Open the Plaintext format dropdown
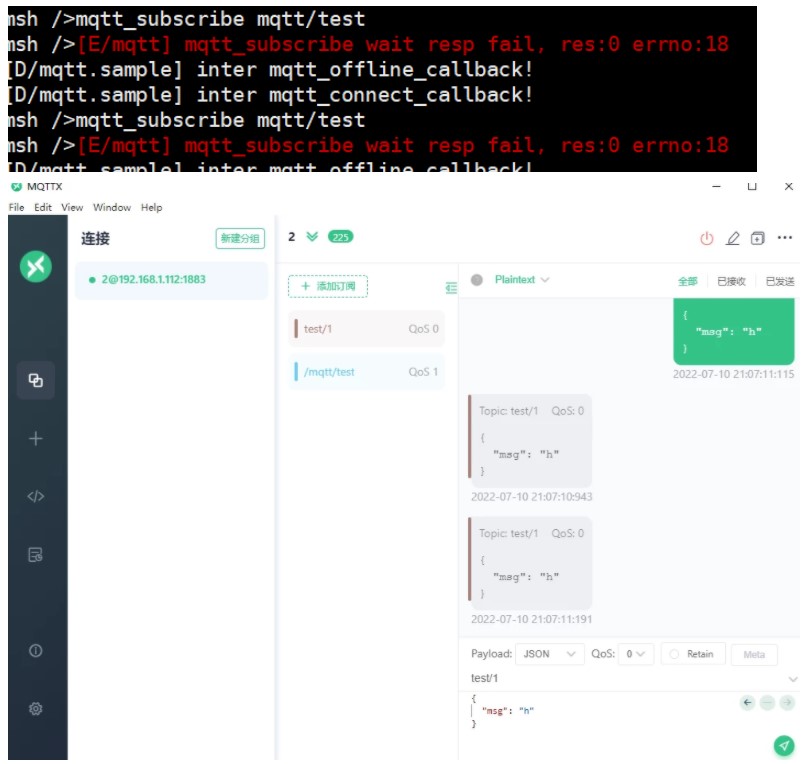Image resolution: width=812 pixels, height=764 pixels. point(521,280)
